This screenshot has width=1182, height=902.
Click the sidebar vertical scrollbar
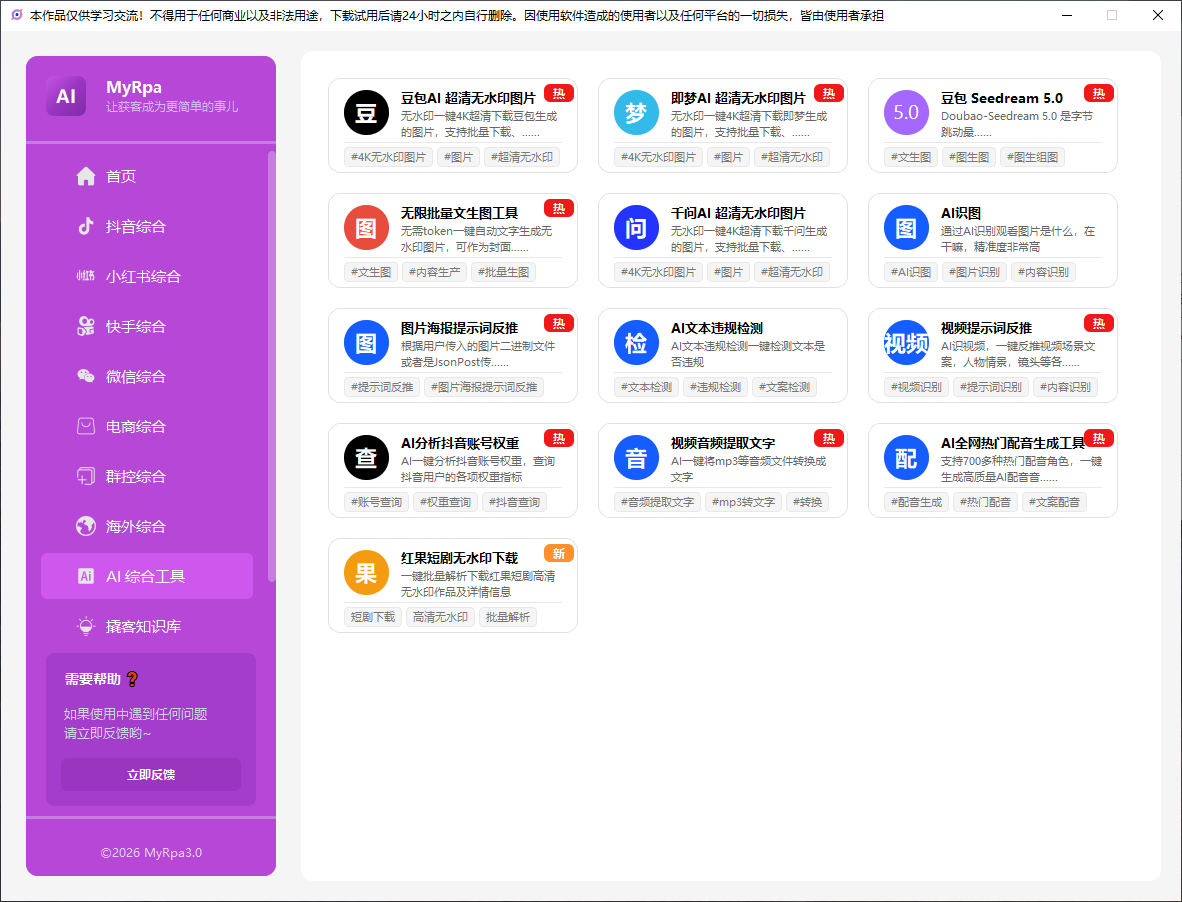[271, 366]
